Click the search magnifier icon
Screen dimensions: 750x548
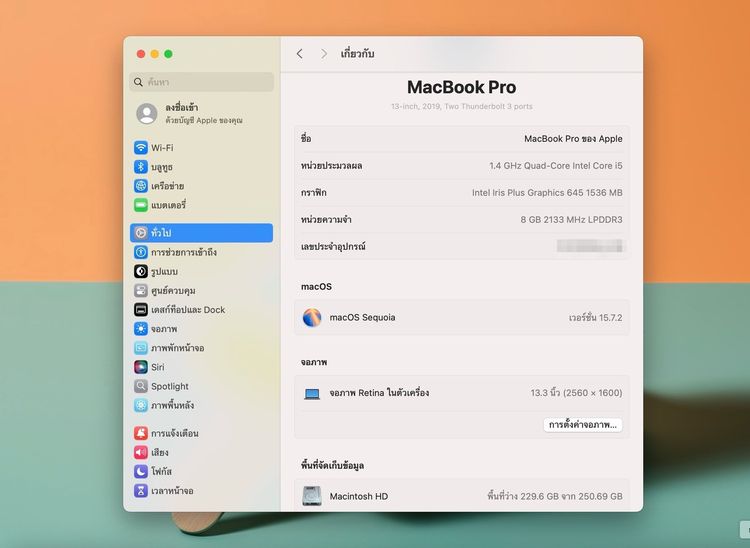[x=138, y=82]
